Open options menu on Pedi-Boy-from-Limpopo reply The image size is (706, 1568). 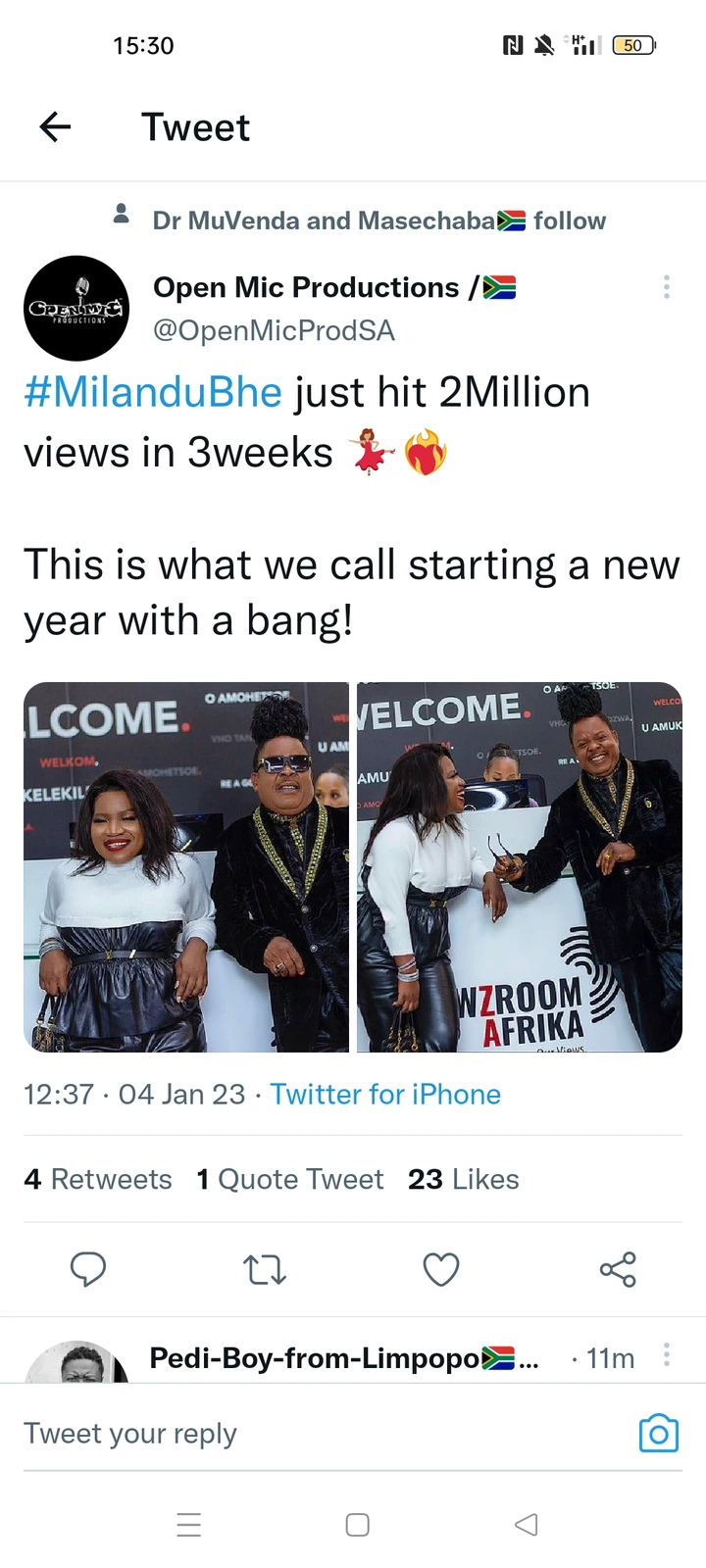[667, 1355]
